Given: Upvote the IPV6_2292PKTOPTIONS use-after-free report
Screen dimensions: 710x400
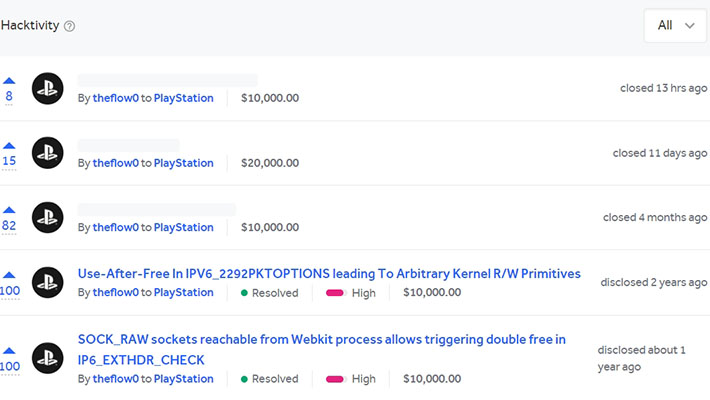Looking at the screenshot, I should coord(9,275).
